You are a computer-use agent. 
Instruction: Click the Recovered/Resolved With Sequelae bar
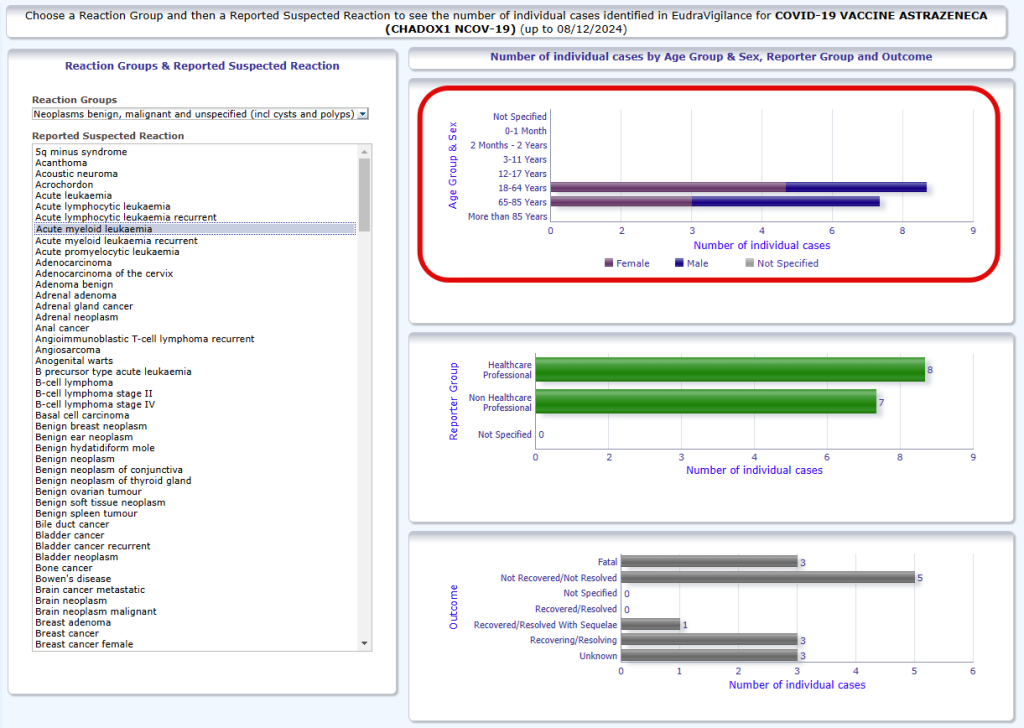650,624
